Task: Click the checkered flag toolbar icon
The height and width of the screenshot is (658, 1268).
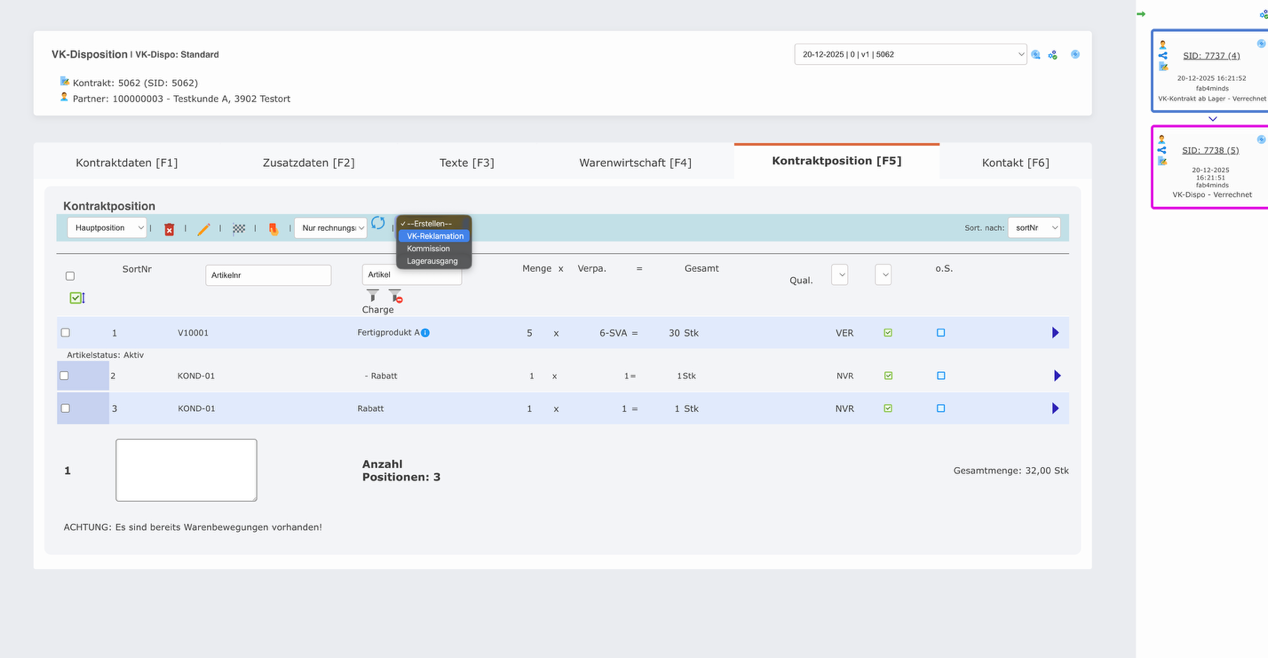Action: 239,229
